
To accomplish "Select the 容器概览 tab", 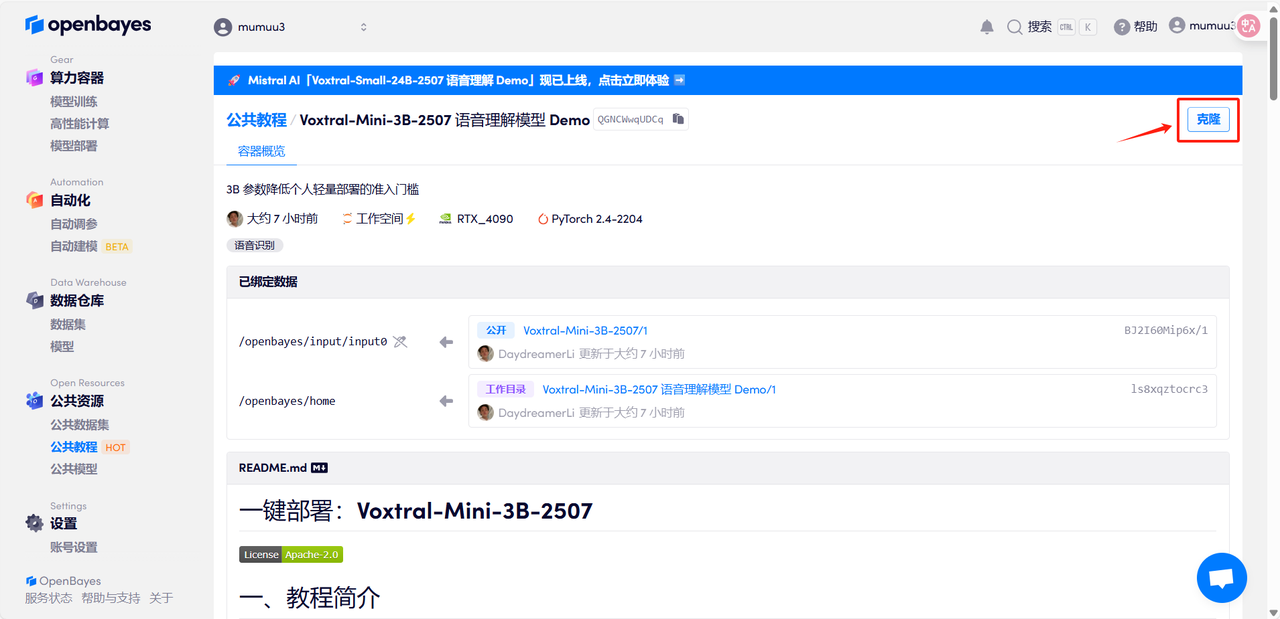I will point(261,151).
